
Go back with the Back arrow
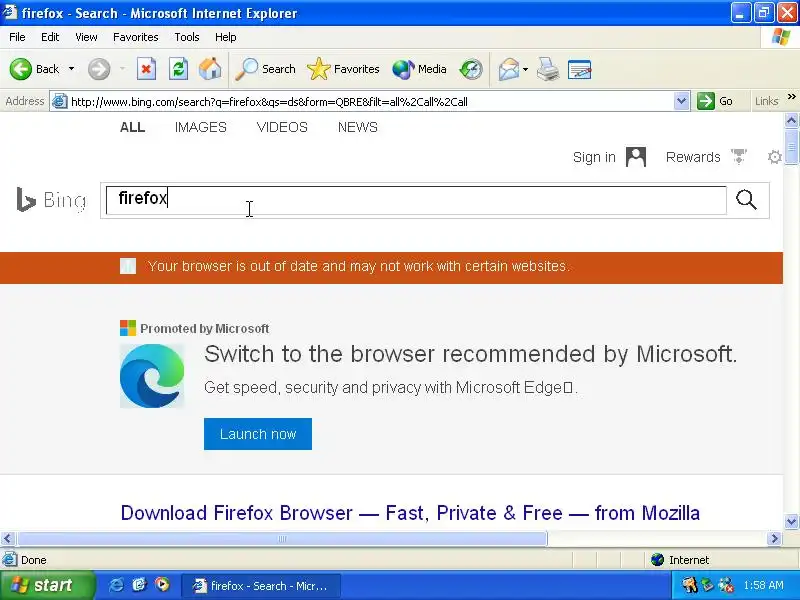pyautogui.click(x=34, y=69)
